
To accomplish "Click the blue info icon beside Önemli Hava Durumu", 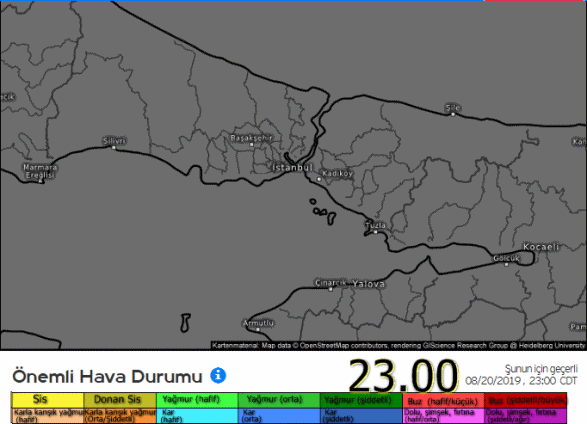I will [x=218, y=375].
